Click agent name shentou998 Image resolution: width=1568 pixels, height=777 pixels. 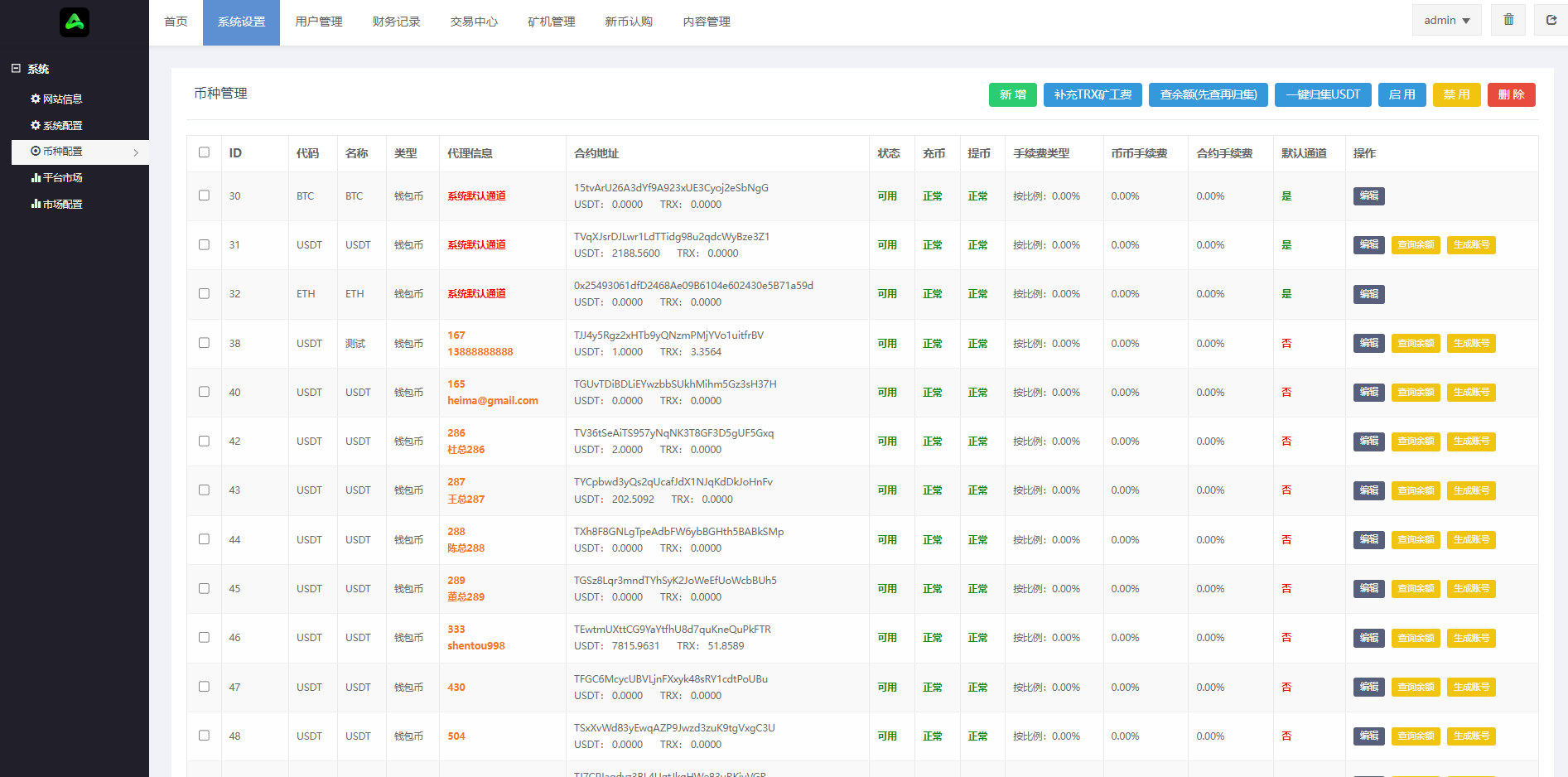(x=476, y=646)
